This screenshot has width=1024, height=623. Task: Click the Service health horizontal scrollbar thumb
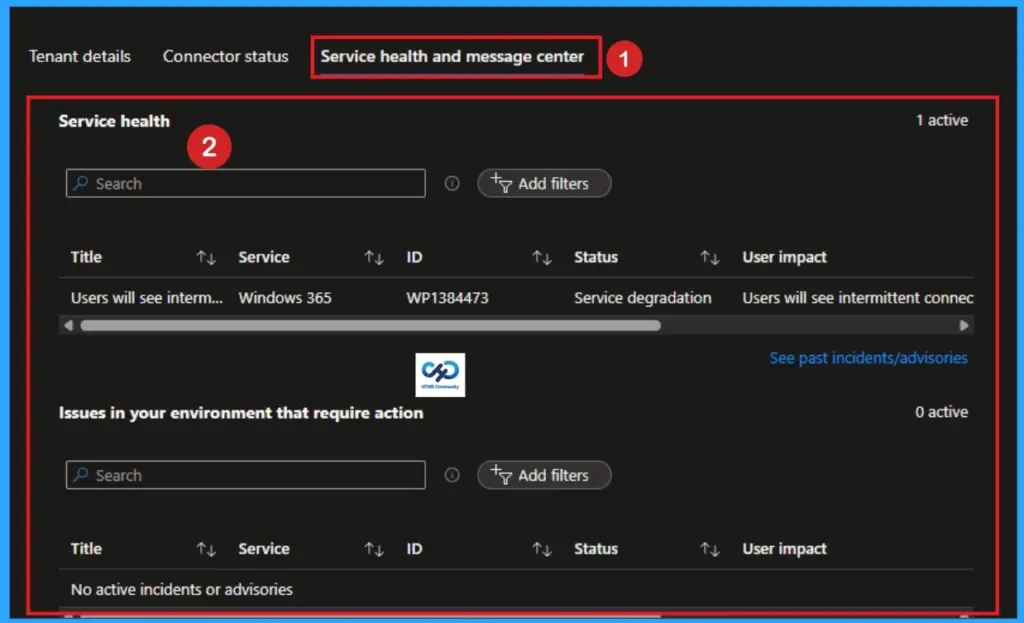[370, 325]
